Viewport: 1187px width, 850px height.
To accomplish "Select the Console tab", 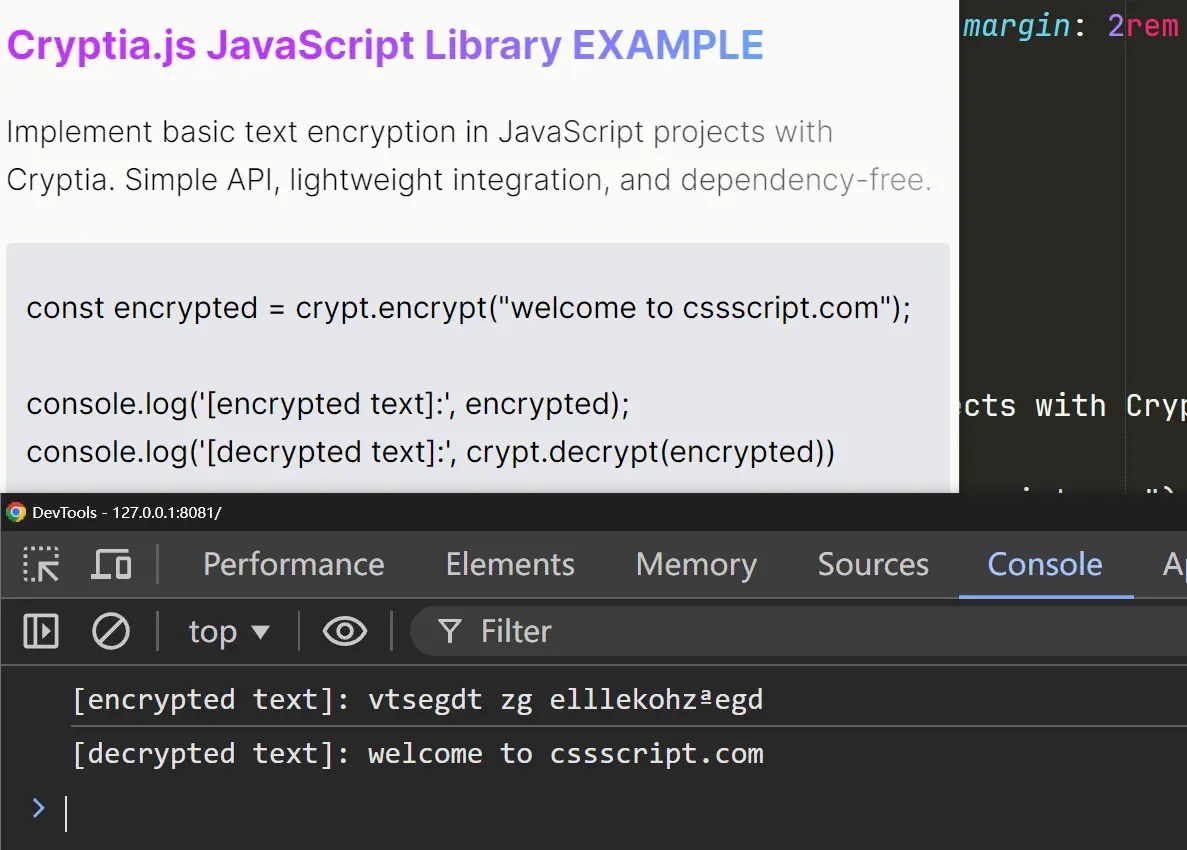I will pos(1045,565).
